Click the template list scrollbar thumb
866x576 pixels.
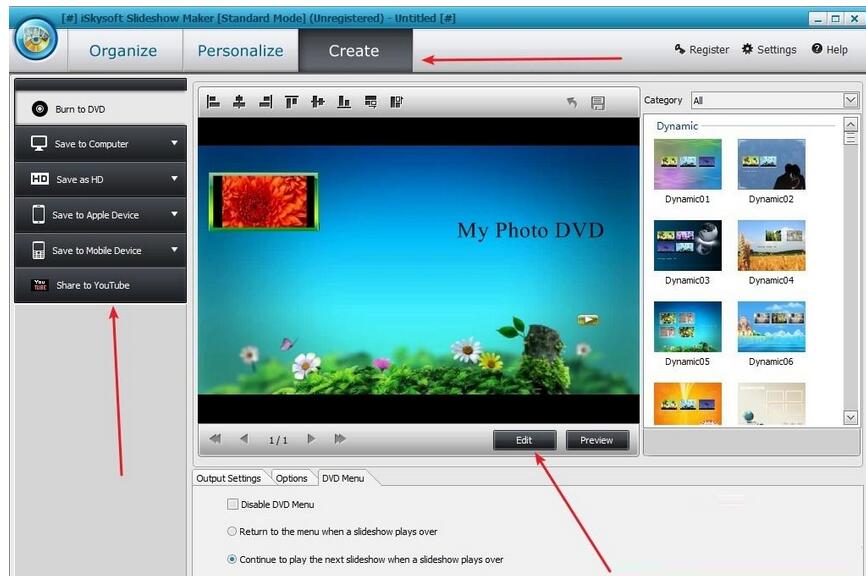pyautogui.click(x=851, y=138)
